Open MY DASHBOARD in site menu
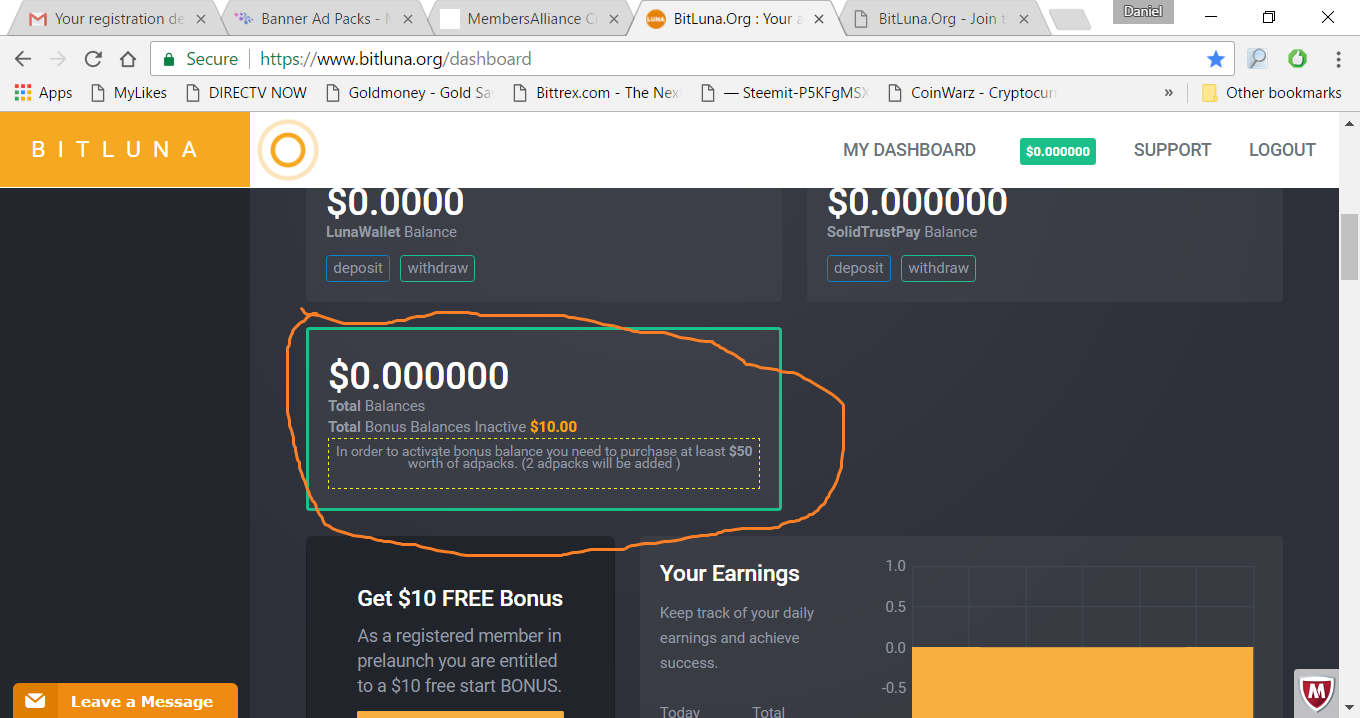Image resolution: width=1360 pixels, height=718 pixels. (909, 150)
